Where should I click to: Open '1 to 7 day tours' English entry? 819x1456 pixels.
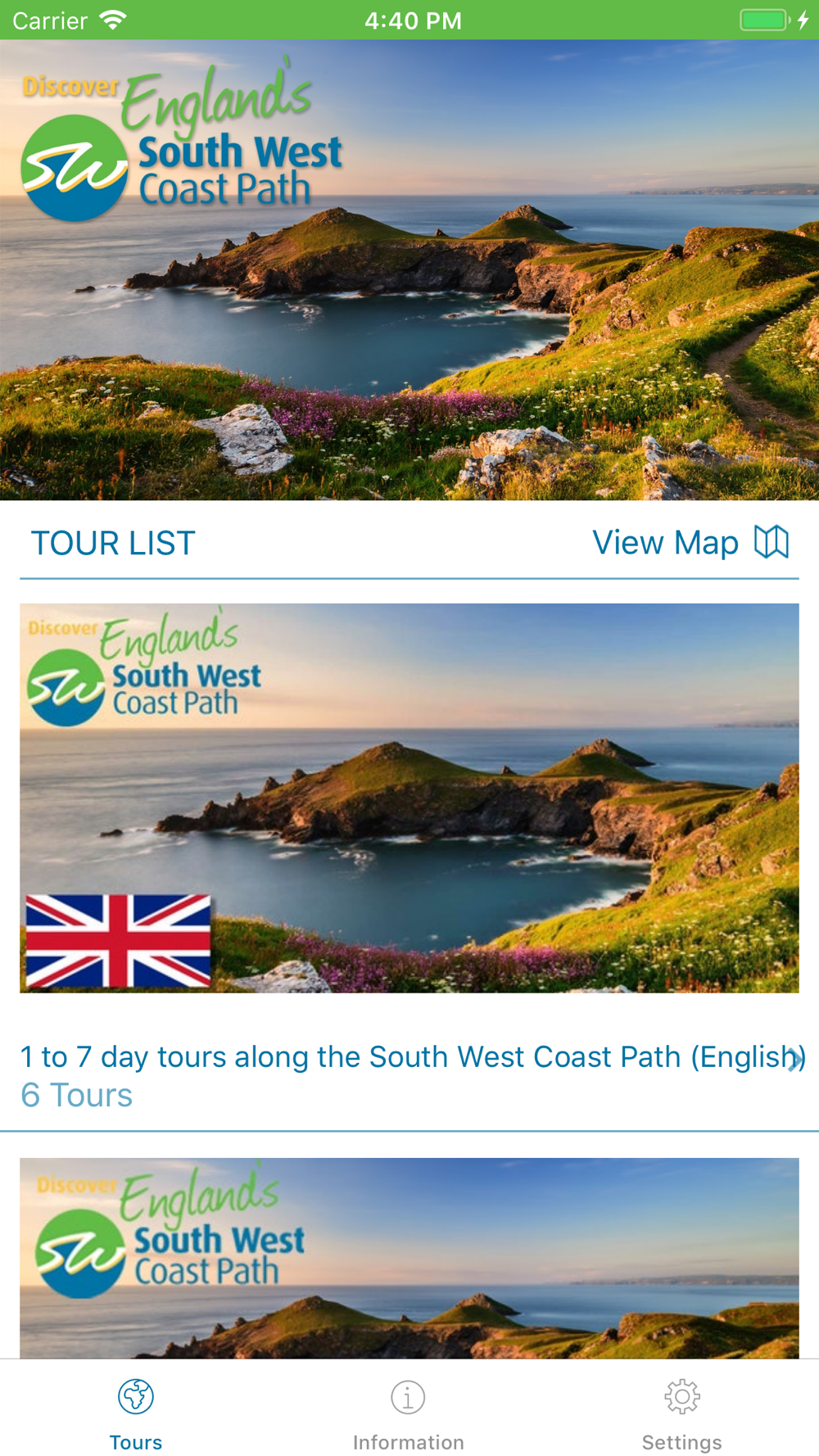(x=413, y=1056)
